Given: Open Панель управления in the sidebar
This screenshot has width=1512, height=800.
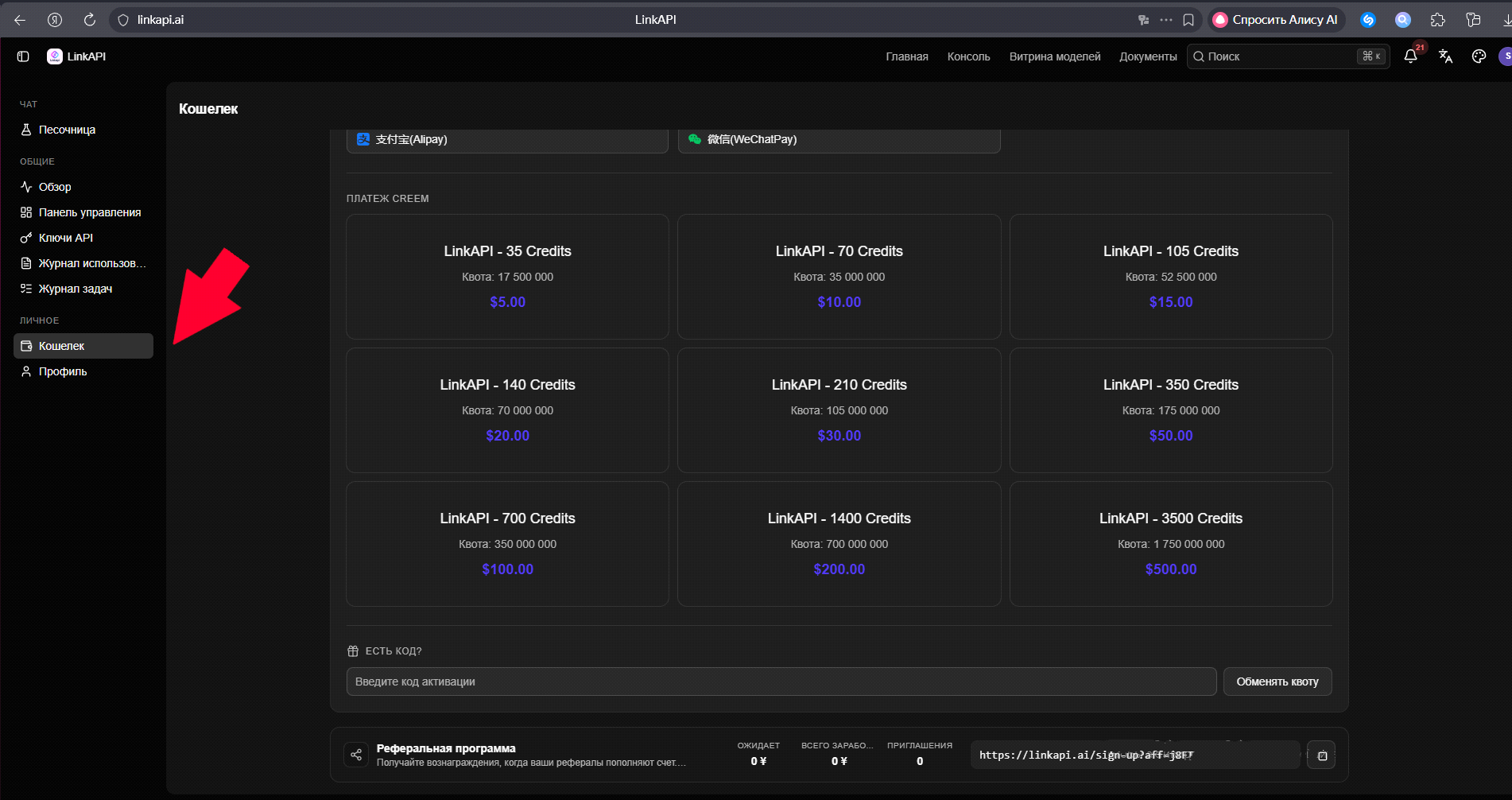Looking at the screenshot, I should point(83,212).
